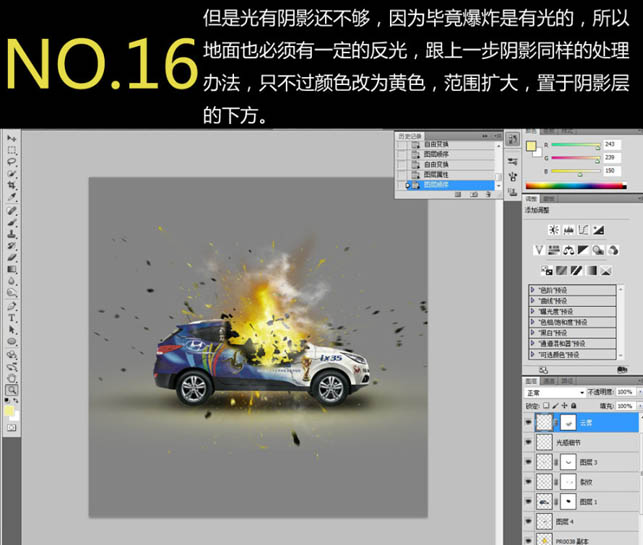Switch to the Masks tab beside Adjustments
The height and width of the screenshot is (545, 643).
pyautogui.click(x=549, y=199)
